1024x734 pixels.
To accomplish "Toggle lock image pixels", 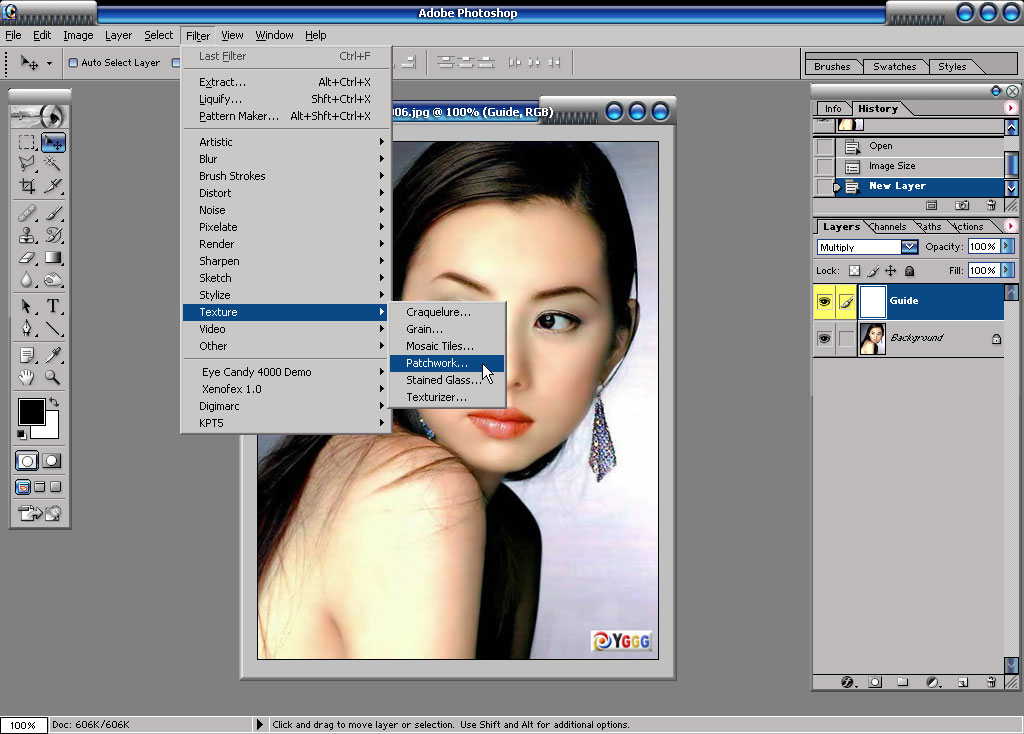I will [872, 270].
